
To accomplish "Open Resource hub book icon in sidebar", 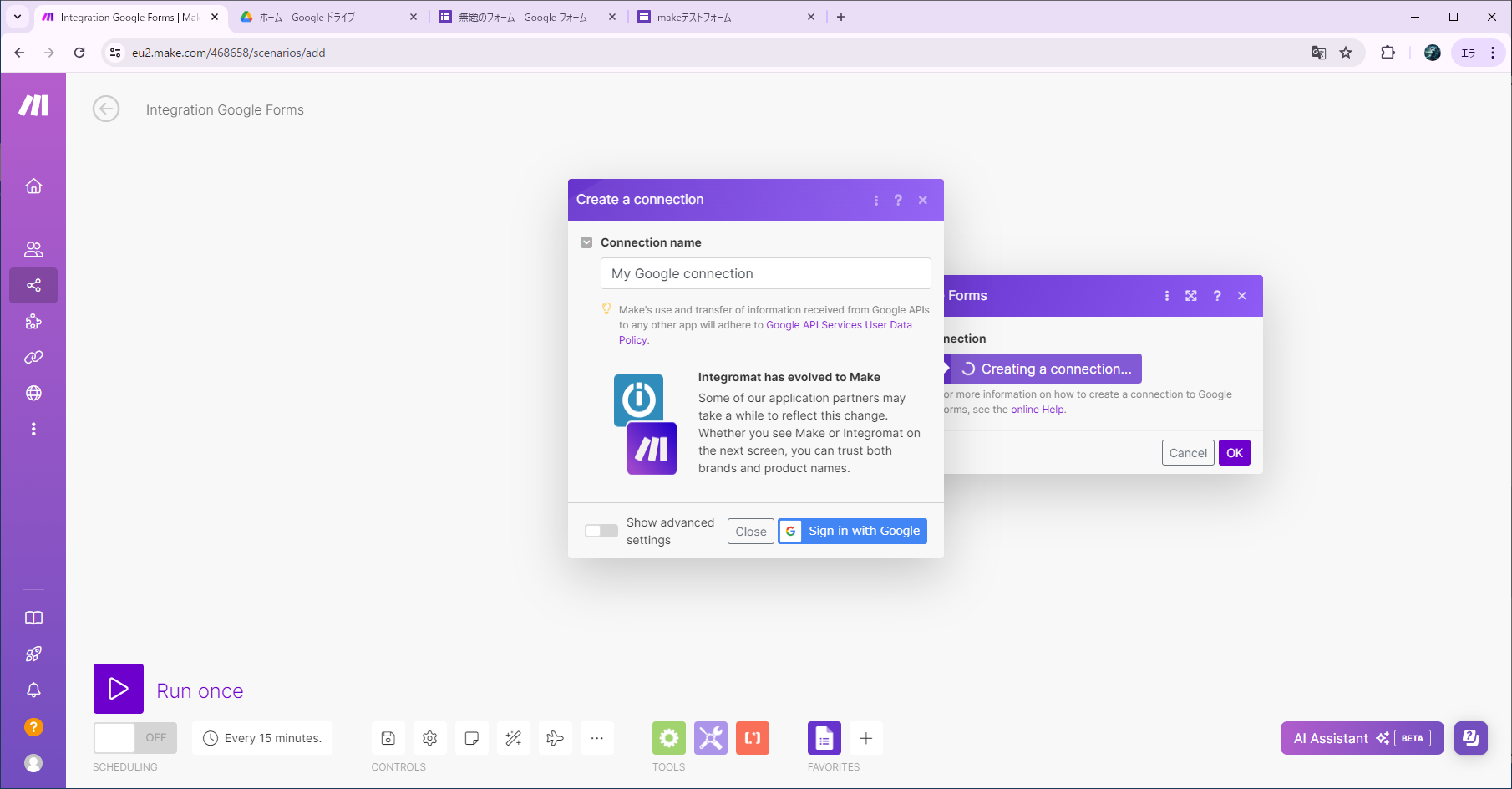I will tap(33, 618).
